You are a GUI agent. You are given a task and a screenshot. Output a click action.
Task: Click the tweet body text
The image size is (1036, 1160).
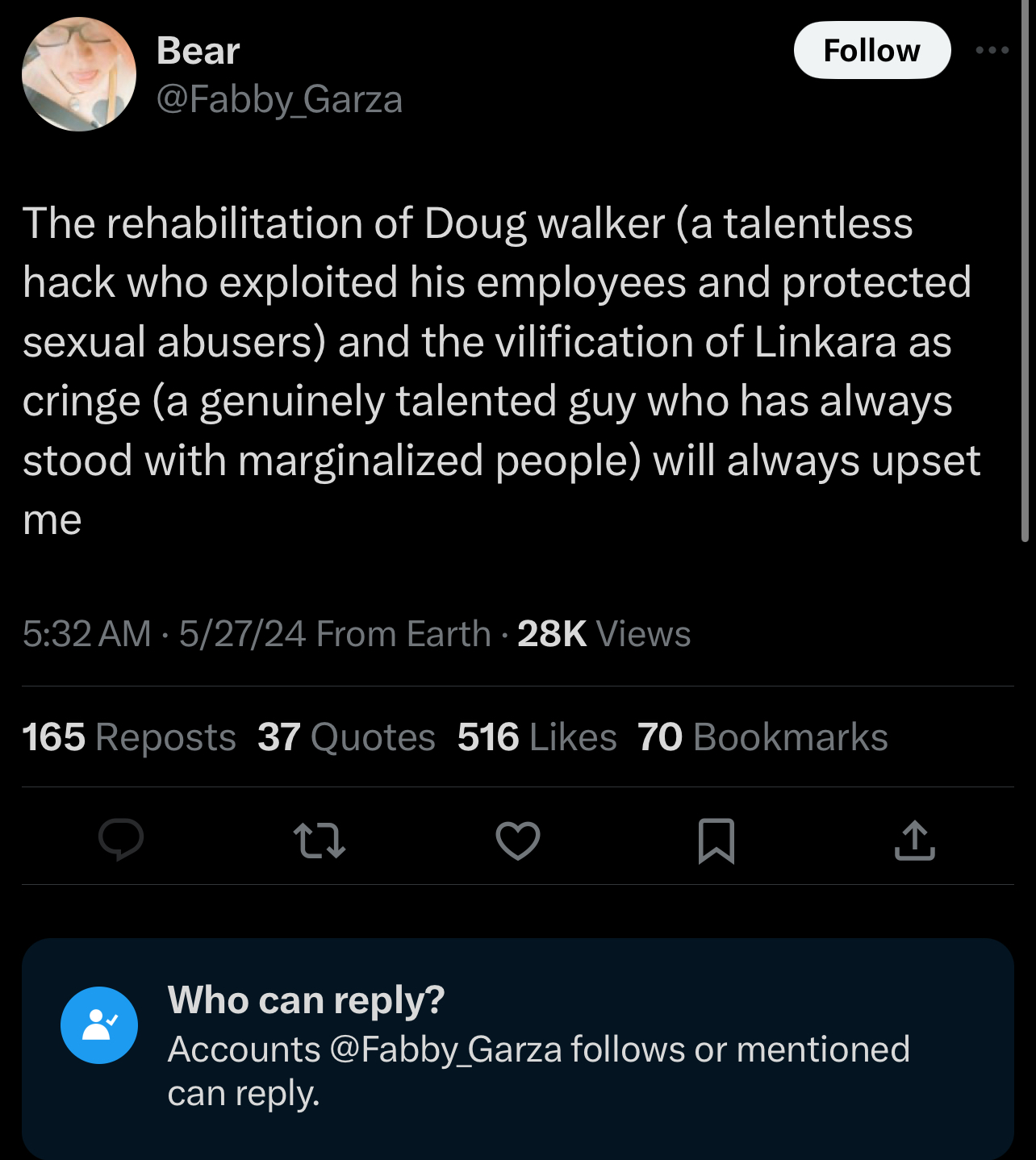501,370
